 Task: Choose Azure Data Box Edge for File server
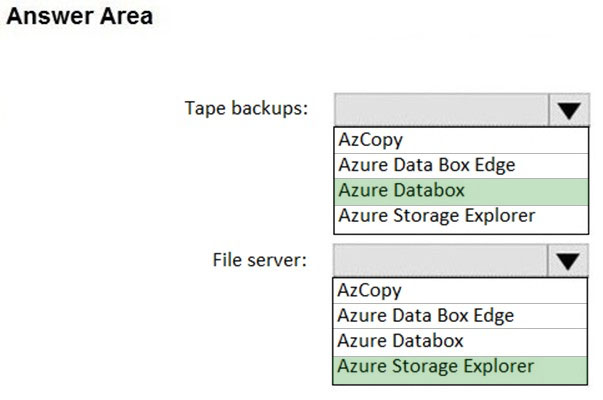click(x=460, y=316)
